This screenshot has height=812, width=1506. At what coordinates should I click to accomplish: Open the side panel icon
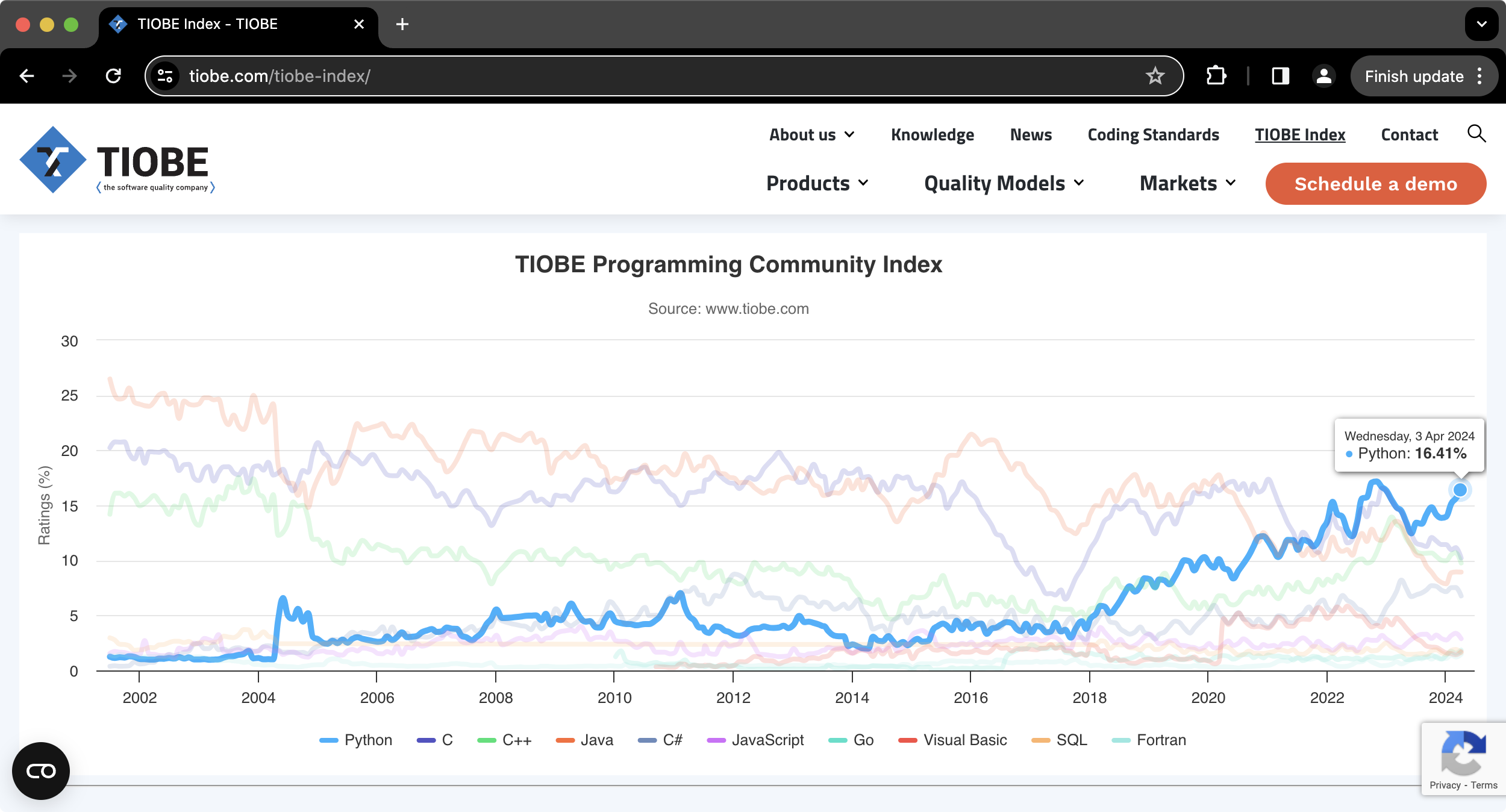[1280, 76]
